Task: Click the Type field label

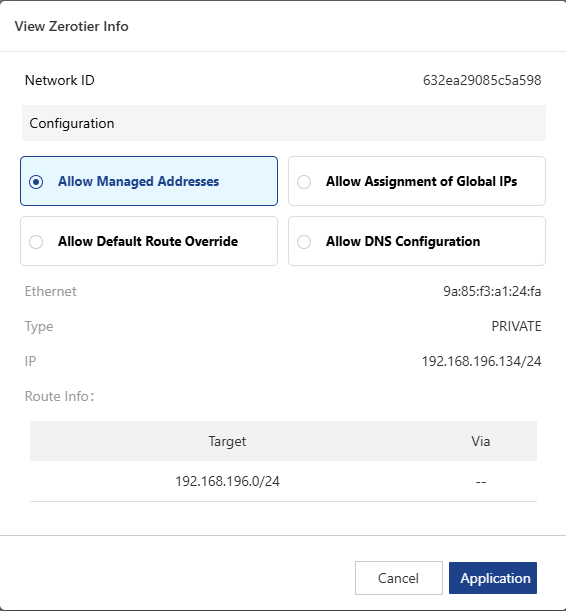Action: pyautogui.click(x=39, y=327)
